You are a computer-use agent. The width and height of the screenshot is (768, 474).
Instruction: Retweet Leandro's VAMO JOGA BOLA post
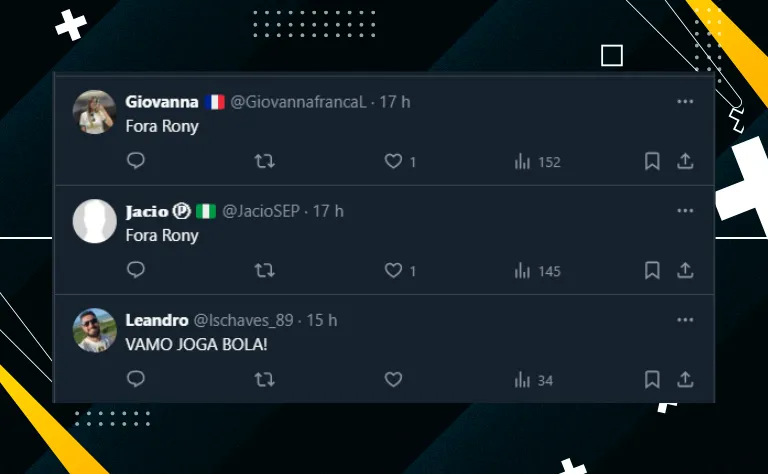pyautogui.click(x=264, y=379)
